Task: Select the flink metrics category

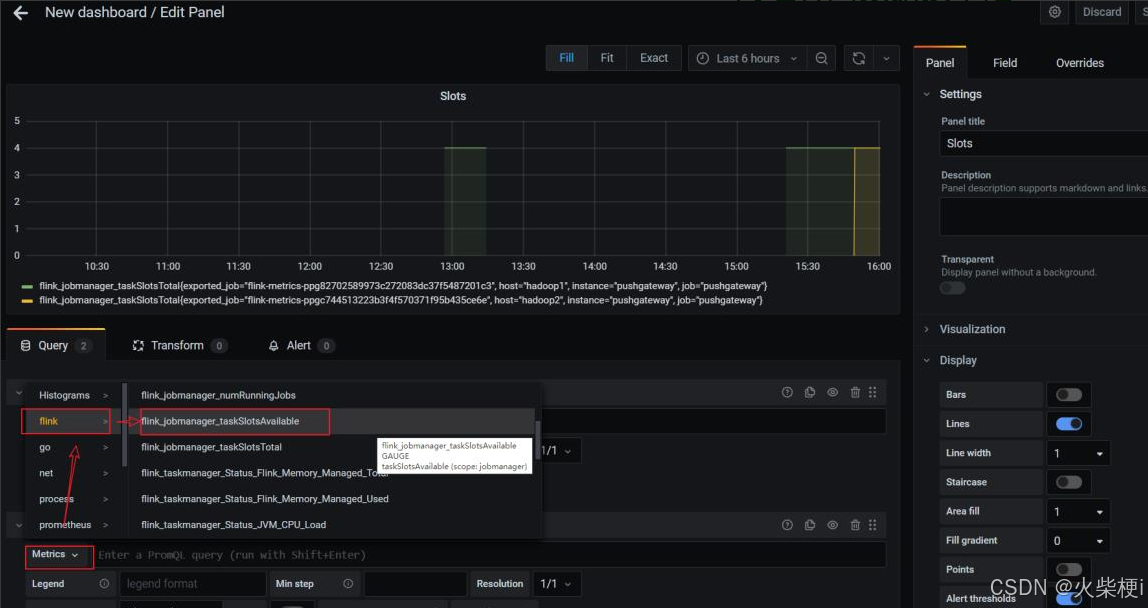Action: 67,421
